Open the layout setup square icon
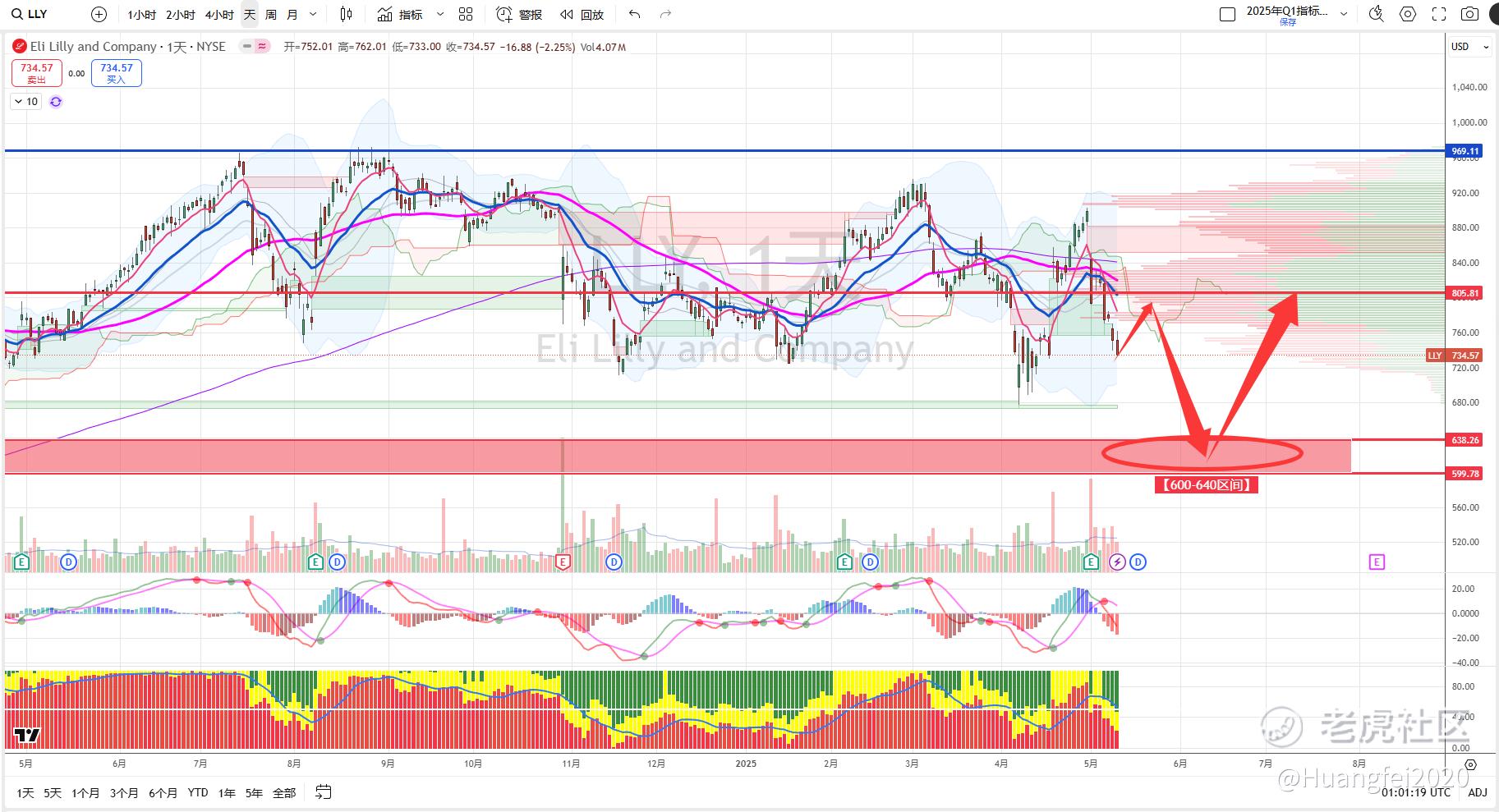Viewport: 1499px width, 812px height. 1227,14
